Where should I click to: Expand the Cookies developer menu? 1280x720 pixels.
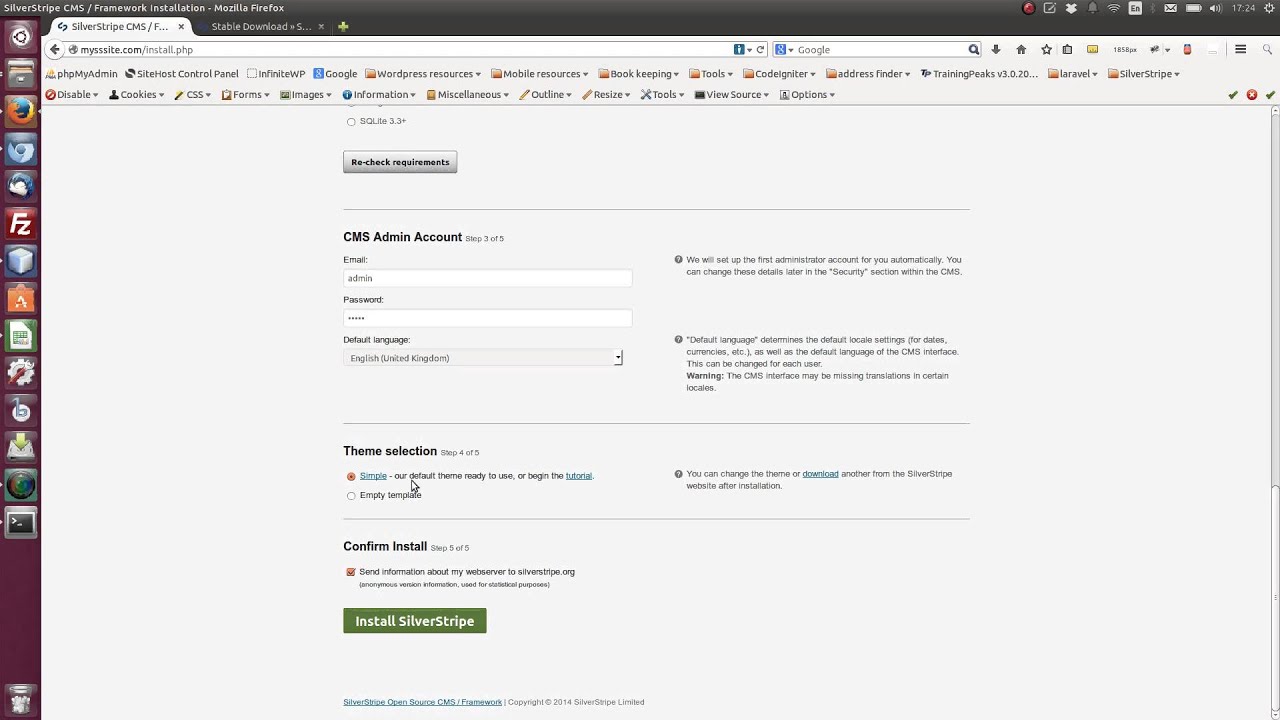(x=137, y=95)
